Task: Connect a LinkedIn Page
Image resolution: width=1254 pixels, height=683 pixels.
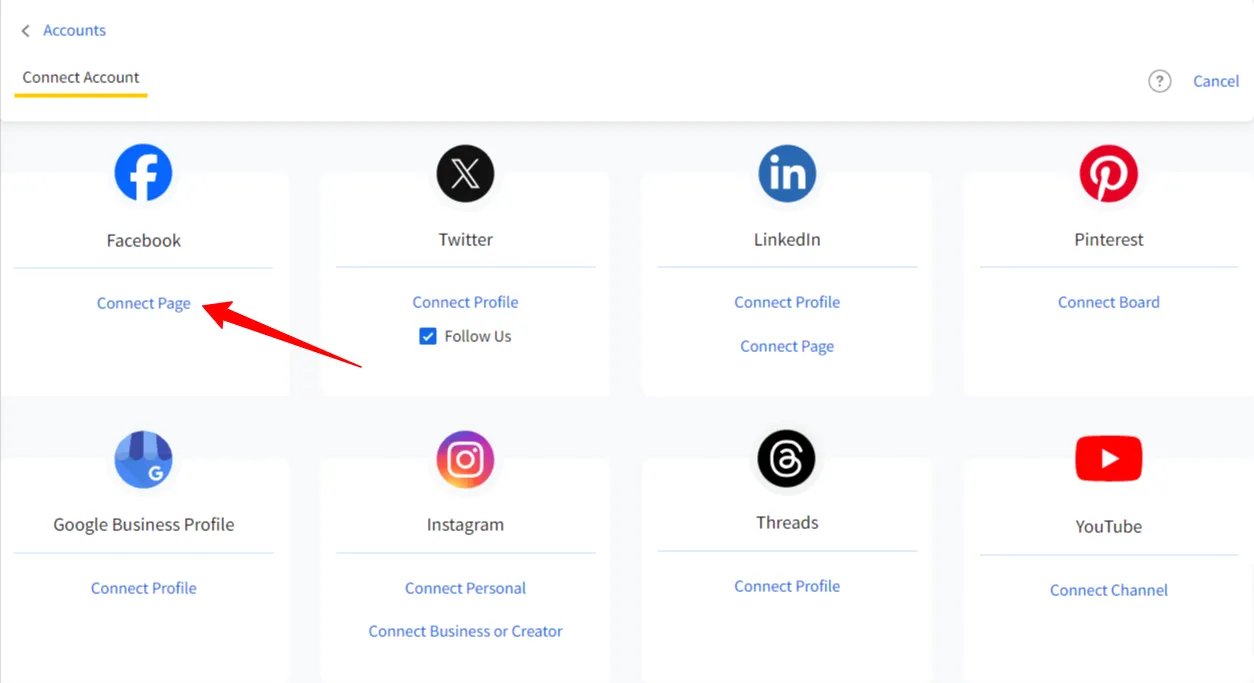Action: tap(787, 346)
